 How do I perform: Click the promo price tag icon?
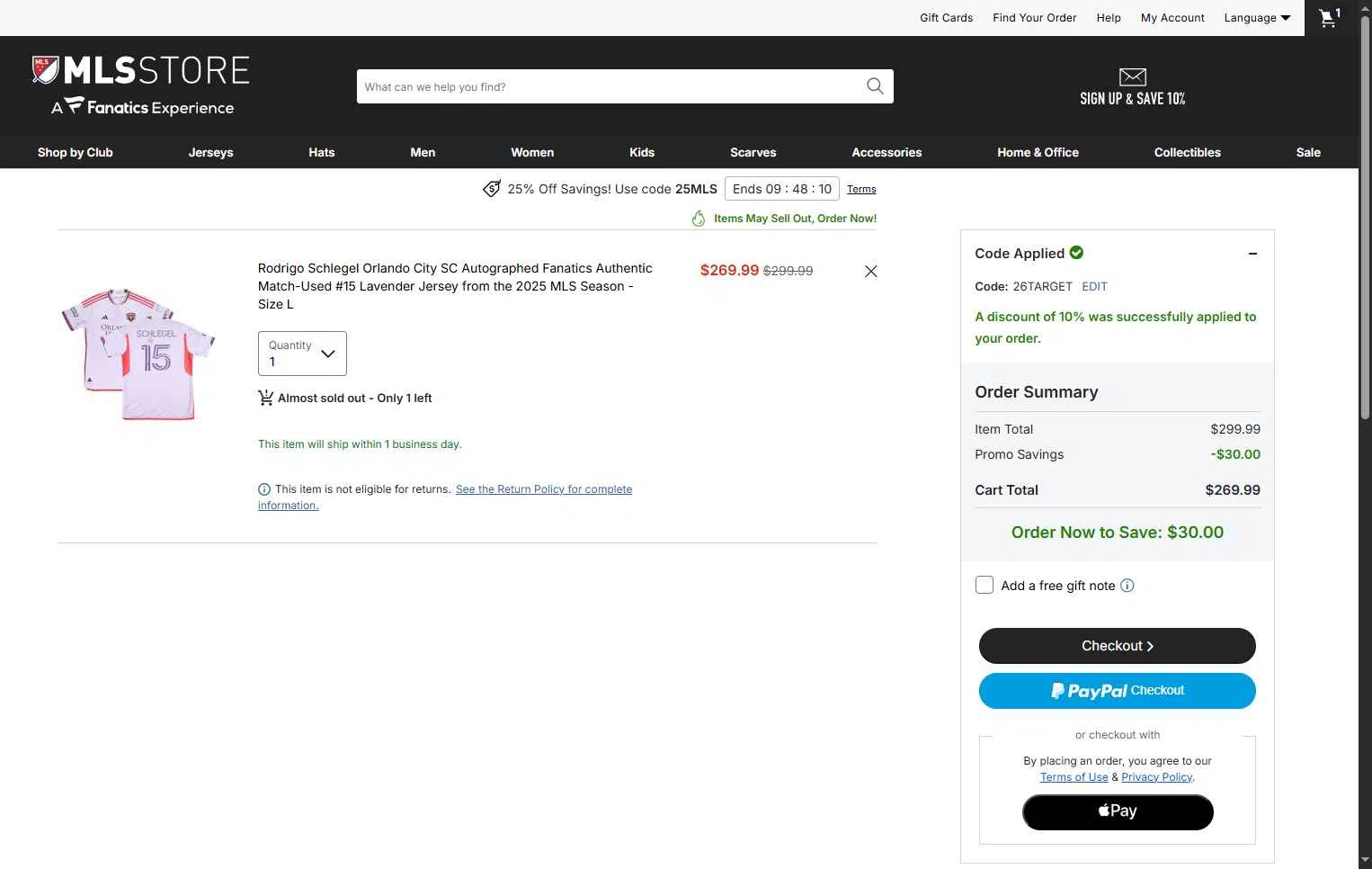click(492, 189)
